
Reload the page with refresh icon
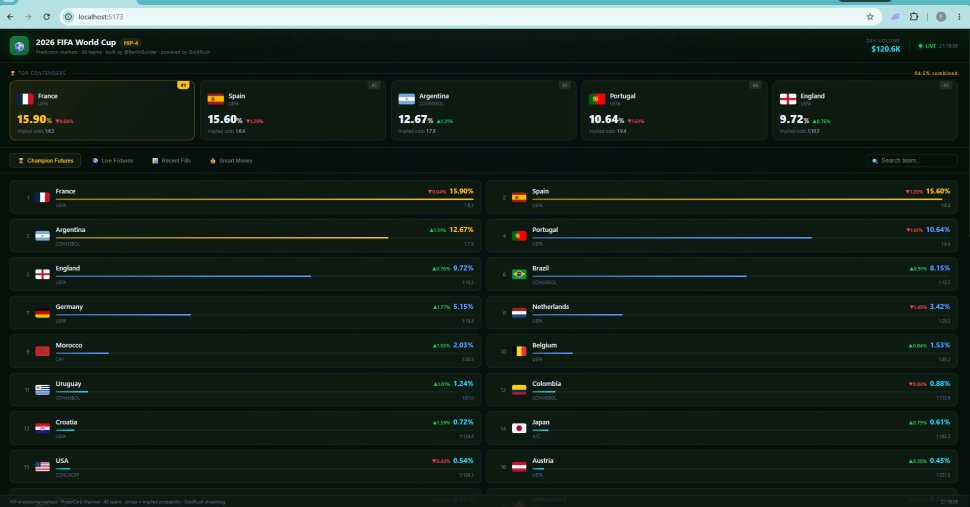pos(46,17)
